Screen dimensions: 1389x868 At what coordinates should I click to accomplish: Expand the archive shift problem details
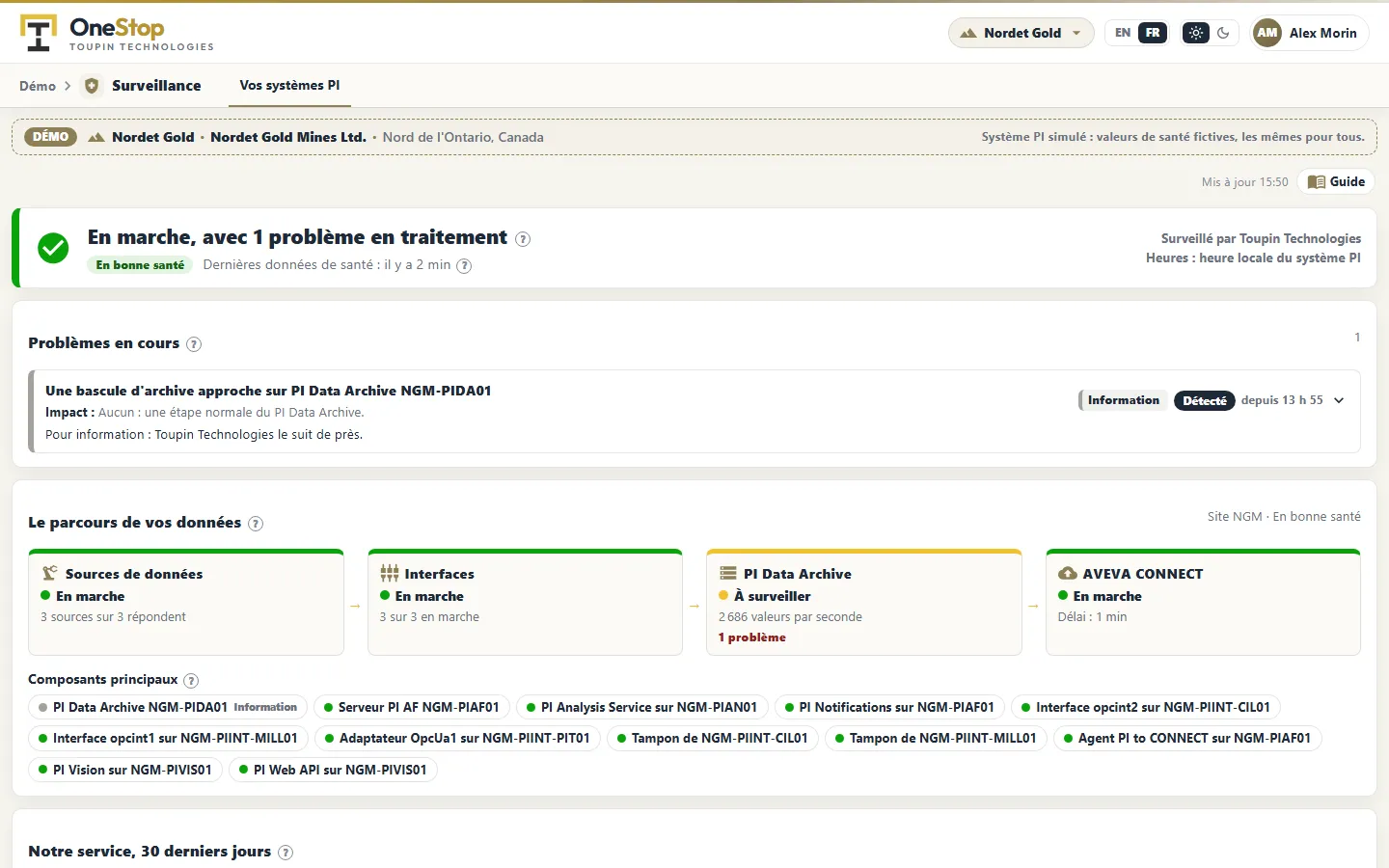pyautogui.click(x=1339, y=400)
